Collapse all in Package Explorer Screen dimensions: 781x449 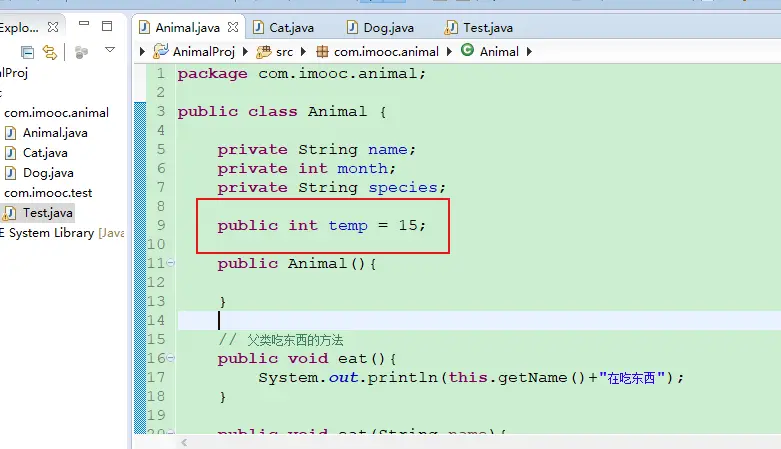[27, 52]
